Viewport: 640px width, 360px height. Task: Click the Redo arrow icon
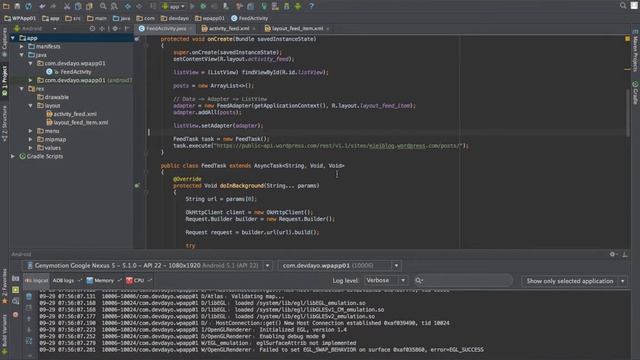53,6
